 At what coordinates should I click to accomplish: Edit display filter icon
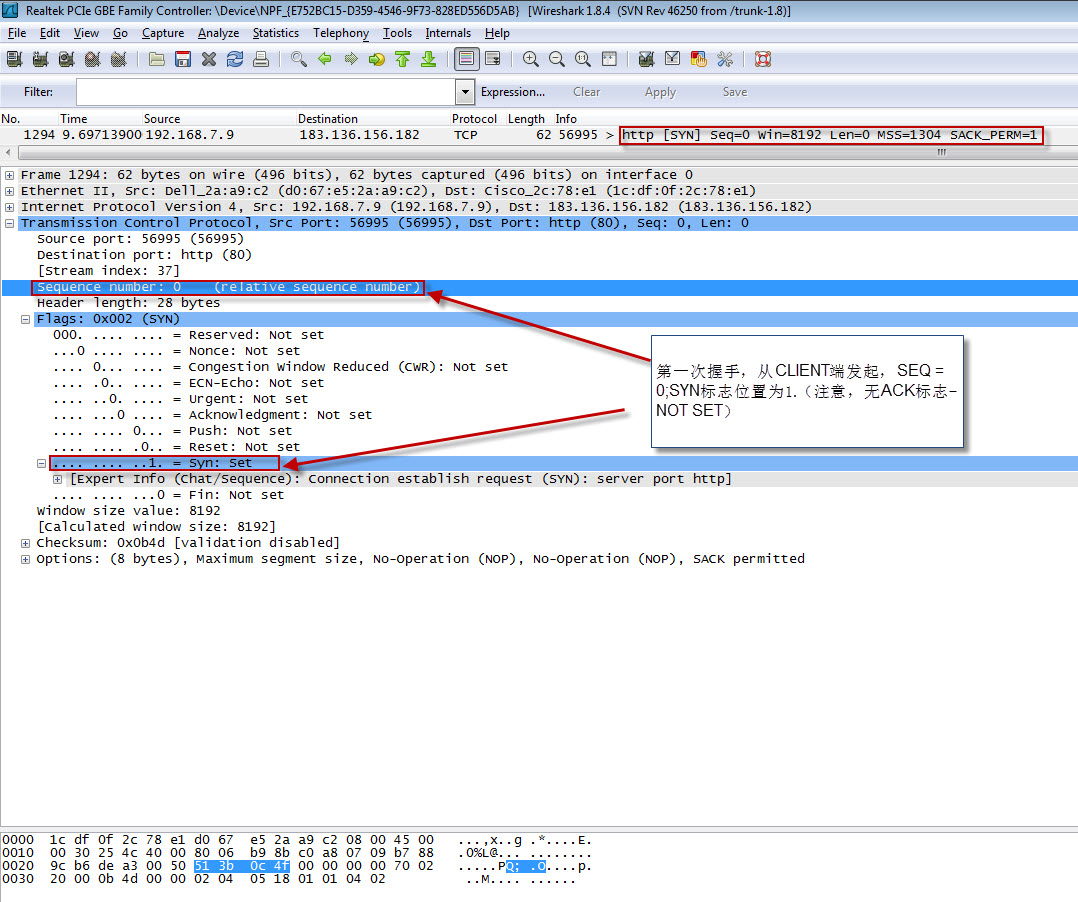click(x=672, y=59)
